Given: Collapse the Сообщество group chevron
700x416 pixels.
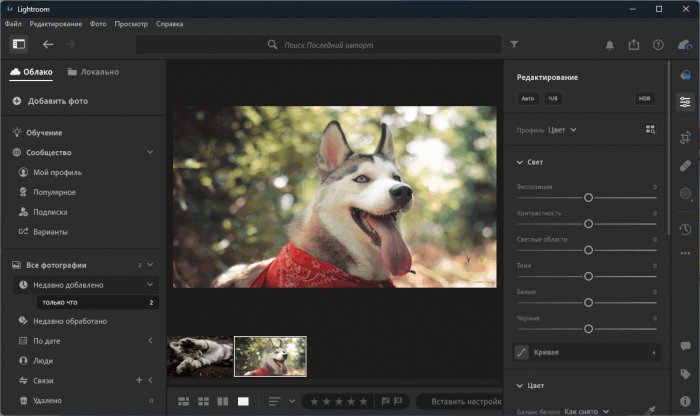Looking at the screenshot, I should (150, 152).
